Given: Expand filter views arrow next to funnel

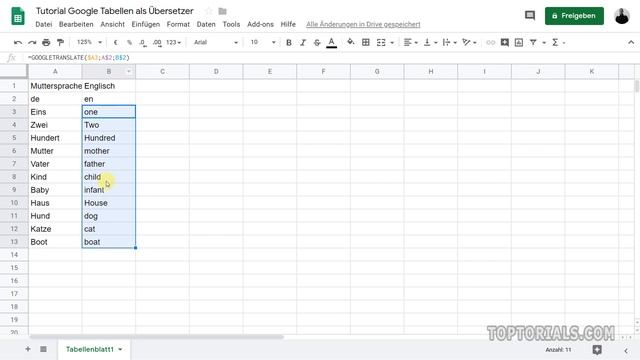Looking at the screenshot, I should [x=544, y=42].
